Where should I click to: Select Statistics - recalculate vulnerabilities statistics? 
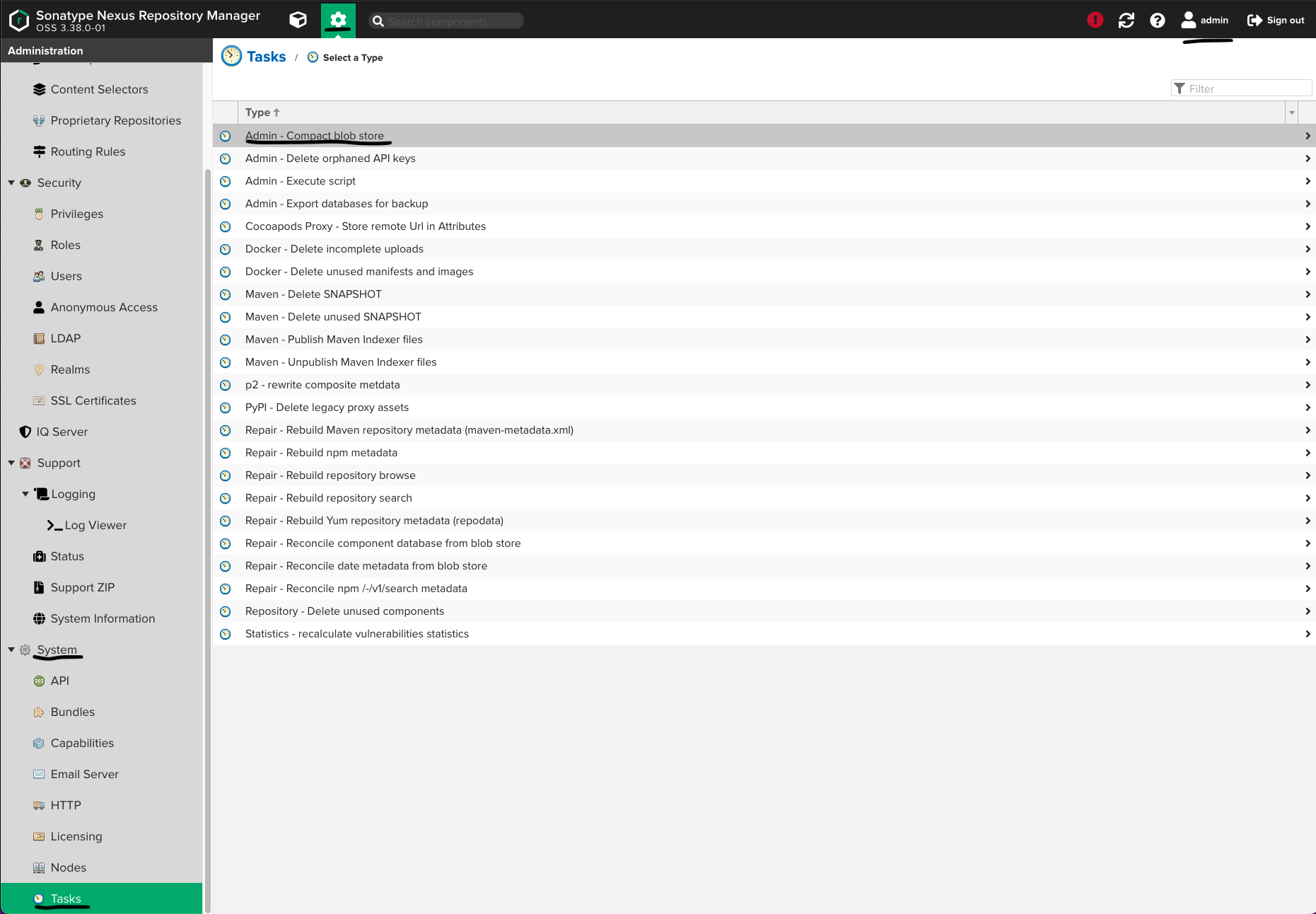[x=764, y=634]
